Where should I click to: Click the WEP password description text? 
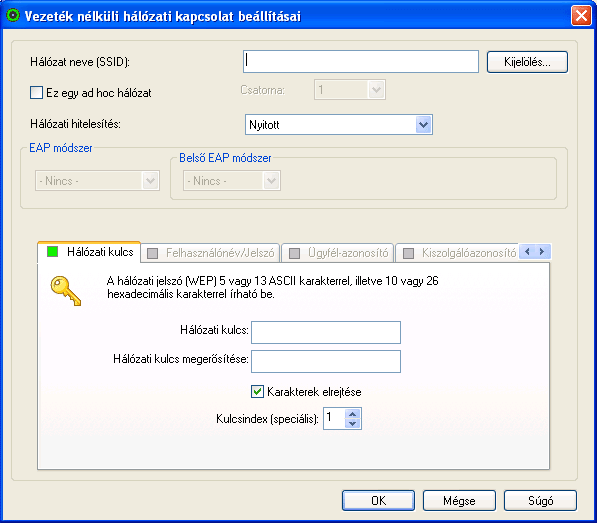[273, 287]
